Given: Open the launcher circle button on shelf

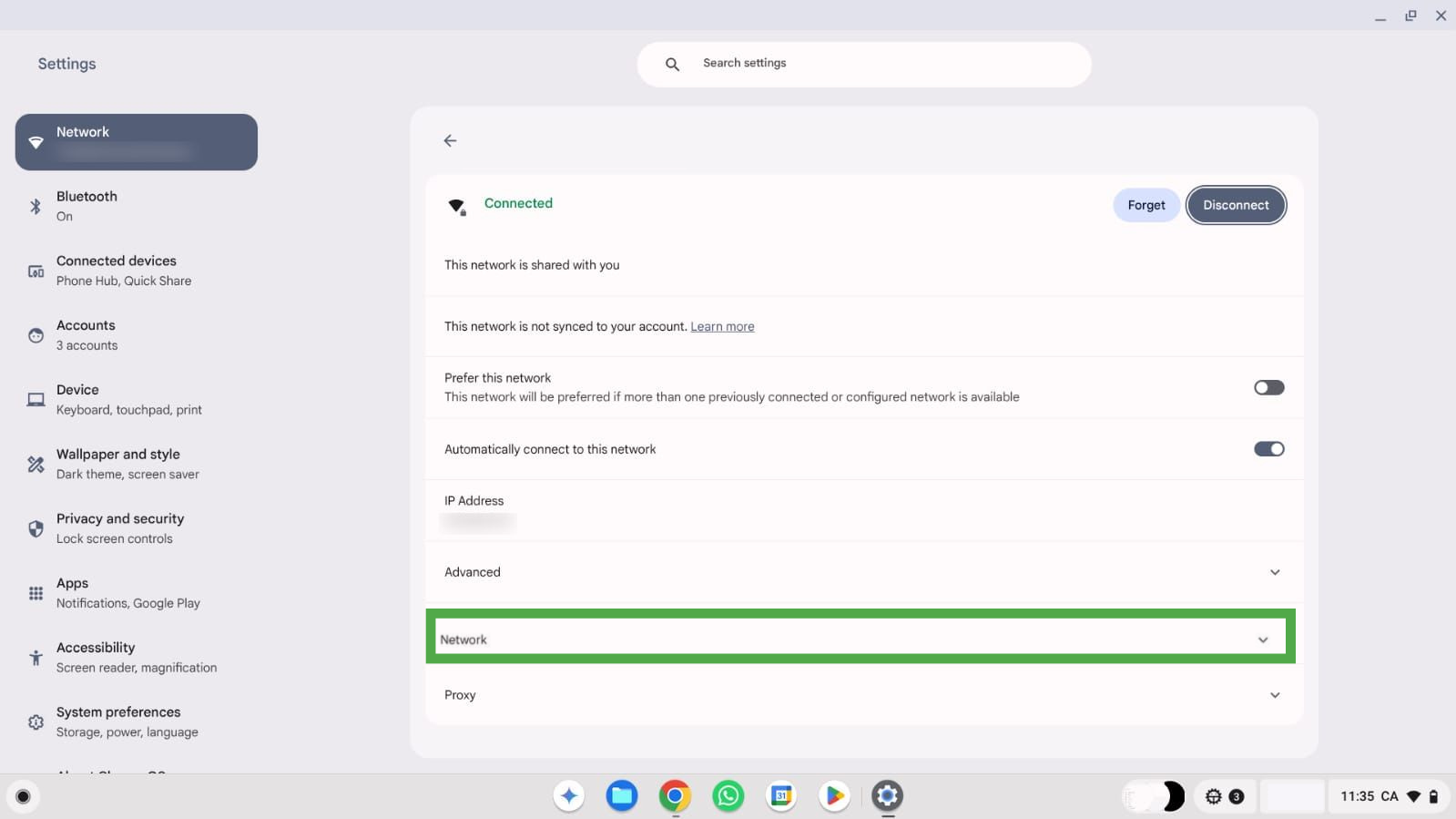Looking at the screenshot, I should 24,797.
